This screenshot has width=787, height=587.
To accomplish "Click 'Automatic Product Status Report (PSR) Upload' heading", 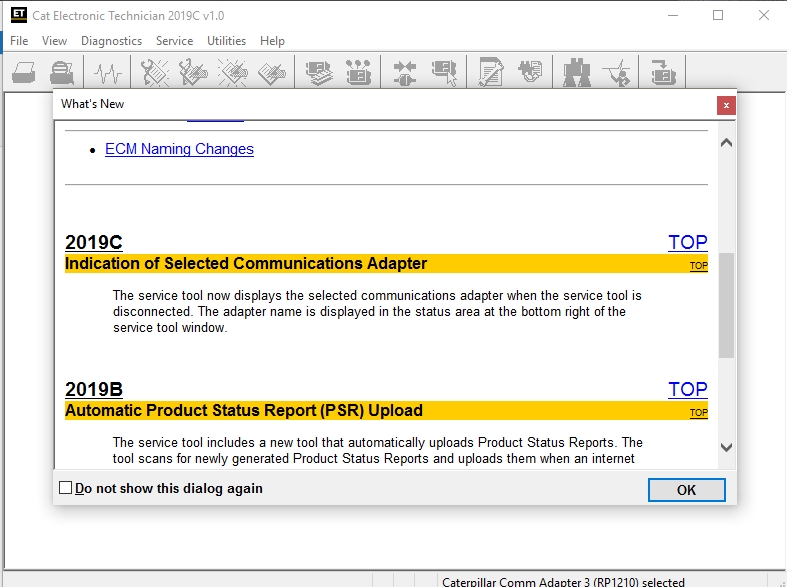I will [x=244, y=410].
